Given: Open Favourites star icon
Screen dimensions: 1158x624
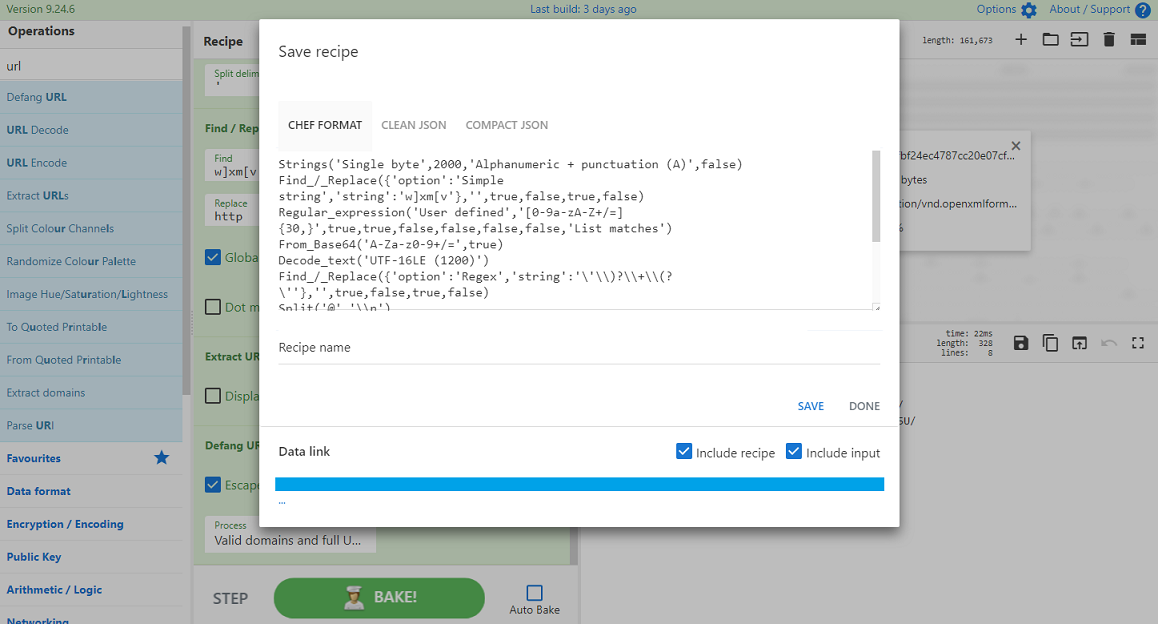Looking at the screenshot, I should coord(161,458).
